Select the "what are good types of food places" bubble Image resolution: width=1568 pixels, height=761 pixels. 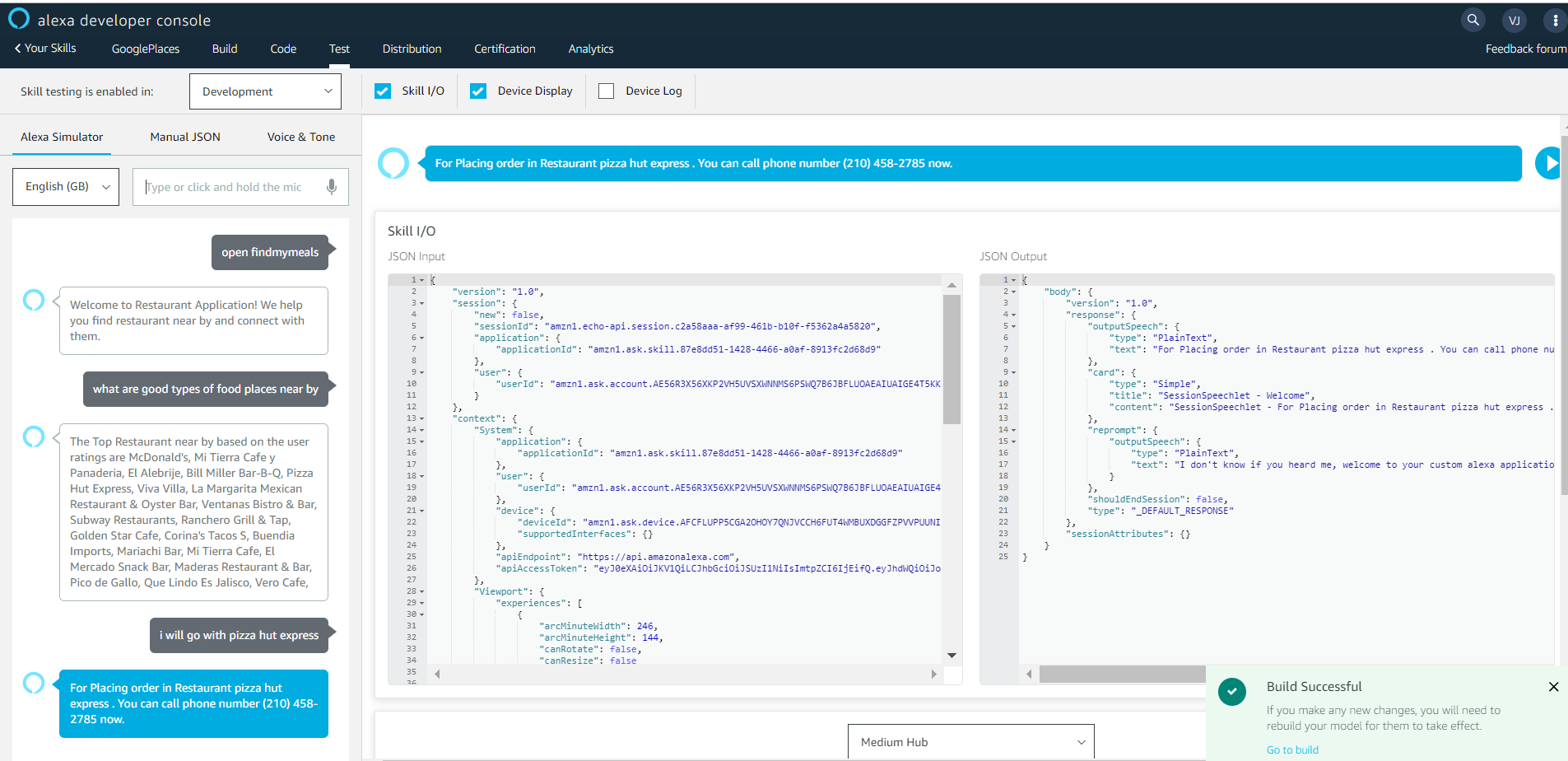206,389
